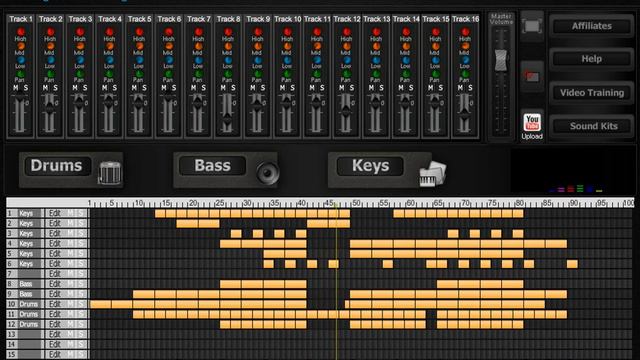Click first orange block in row 10 Drums
Screen dimensions: 640x360
[x=100, y=304]
